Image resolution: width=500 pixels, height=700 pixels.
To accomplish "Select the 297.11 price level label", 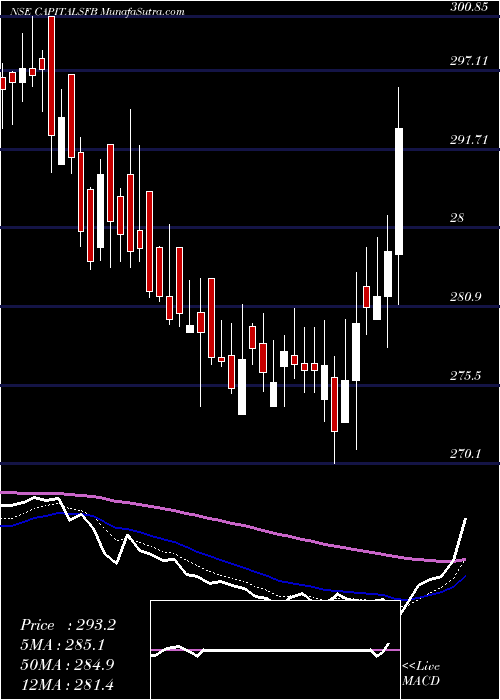I will [x=468, y=61].
